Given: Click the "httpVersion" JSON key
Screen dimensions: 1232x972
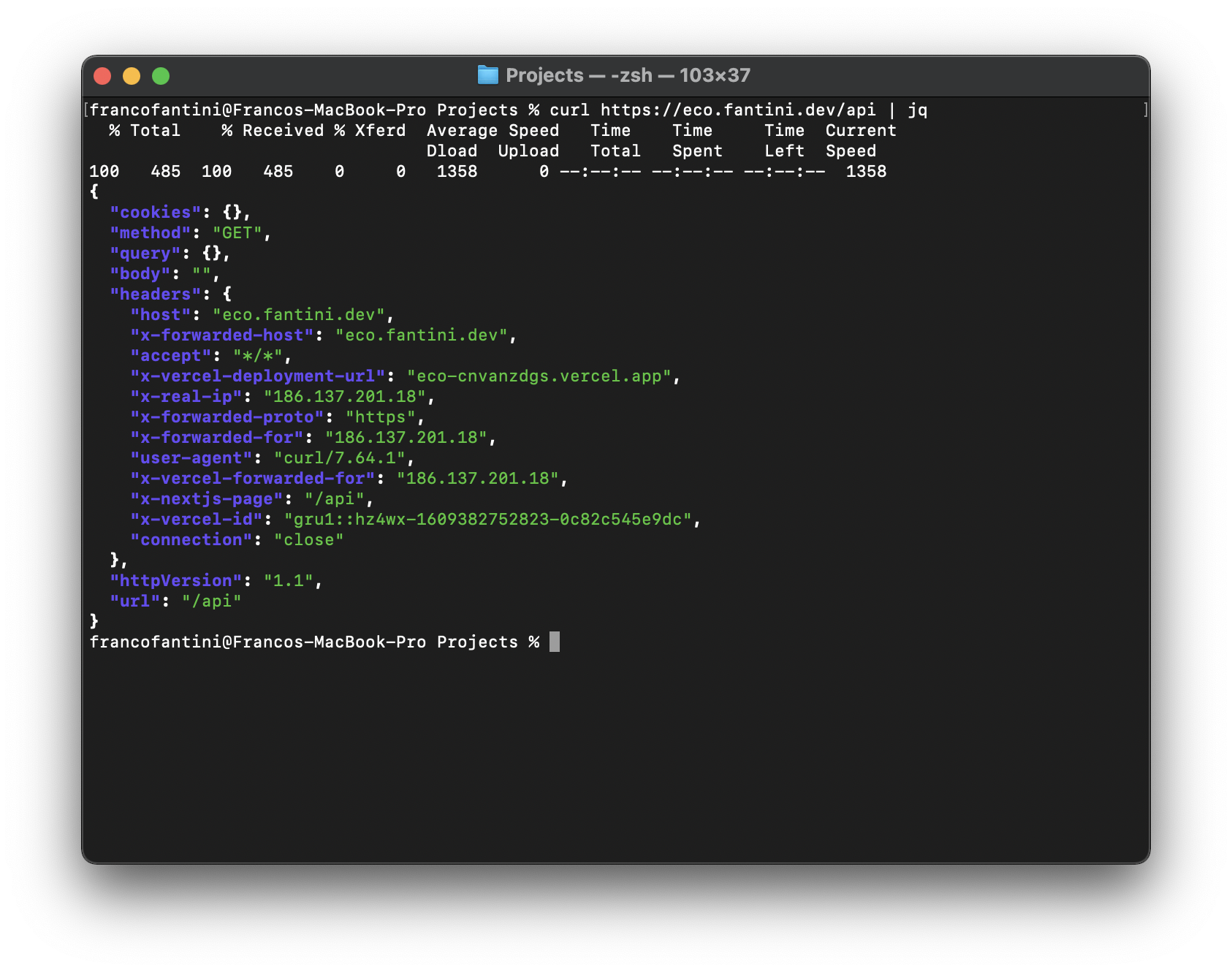Looking at the screenshot, I should click(175, 580).
